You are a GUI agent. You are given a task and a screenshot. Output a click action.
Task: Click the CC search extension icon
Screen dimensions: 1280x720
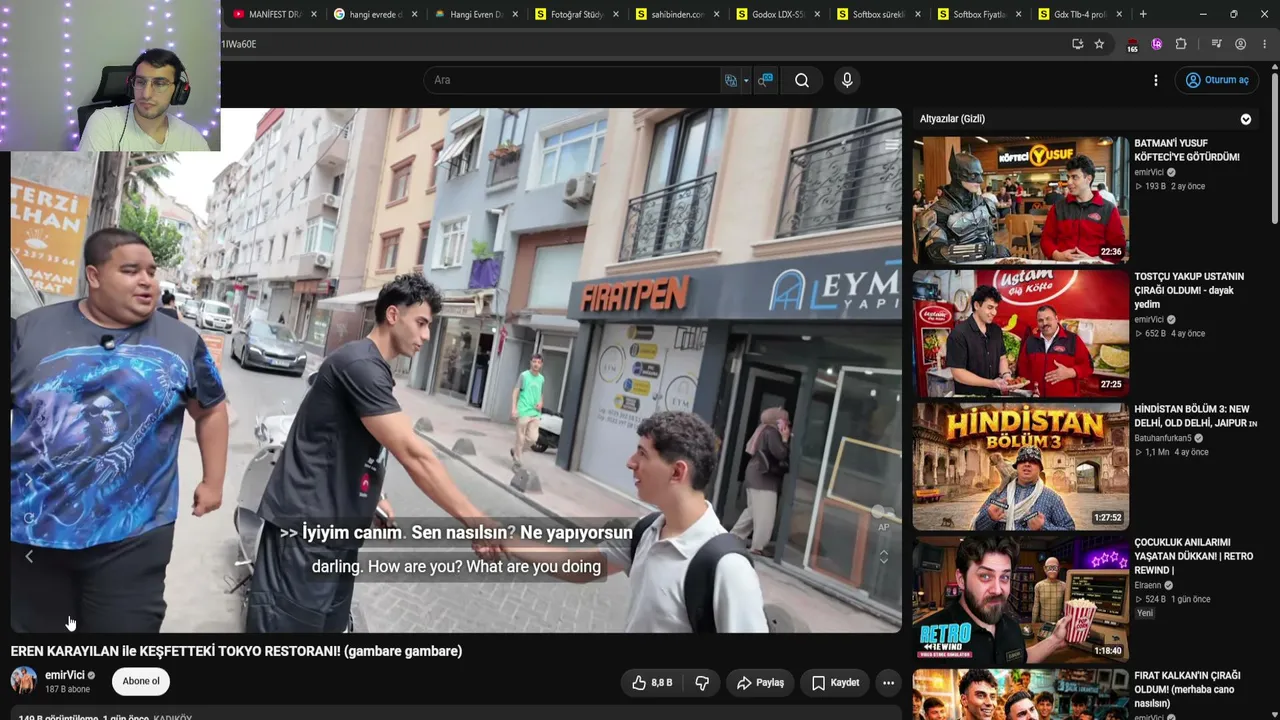[765, 80]
